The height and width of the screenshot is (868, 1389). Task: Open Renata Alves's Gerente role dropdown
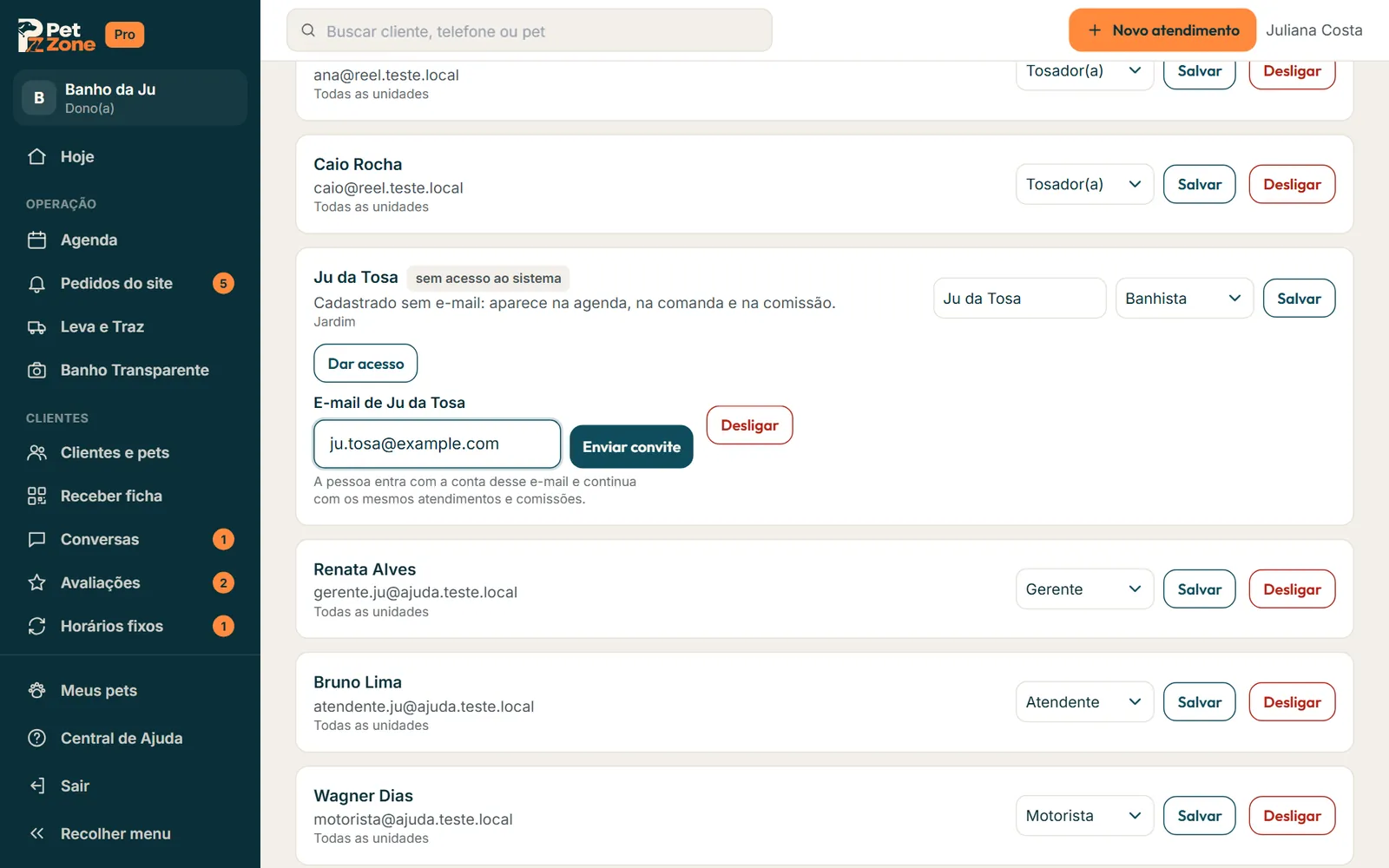(x=1084, y=589)
